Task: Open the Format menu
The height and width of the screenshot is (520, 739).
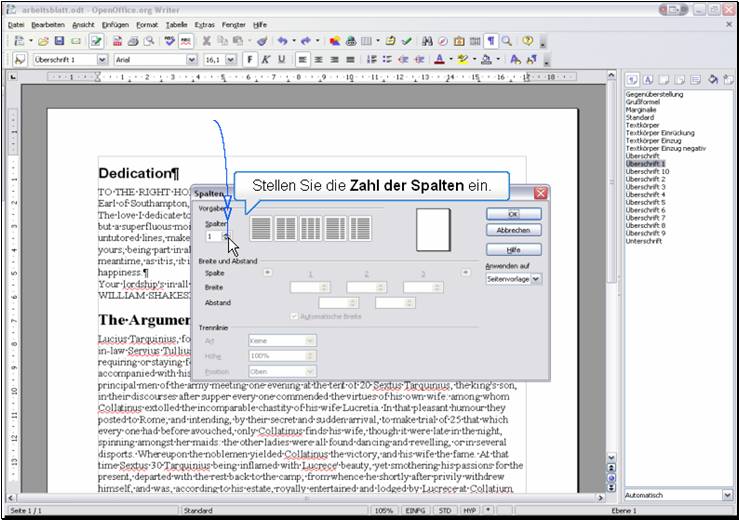Action: coord(147,23)
